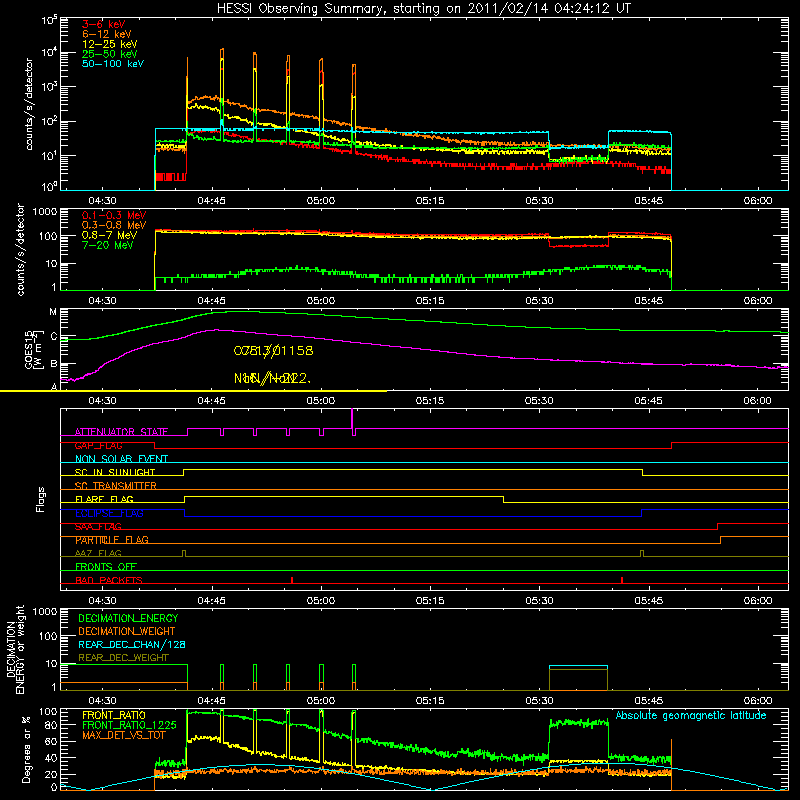Viewport: 800px width, 800px height.
Task: Click the 0.3-0.8 MeV legend entry
Action: (x=114, y=225)
